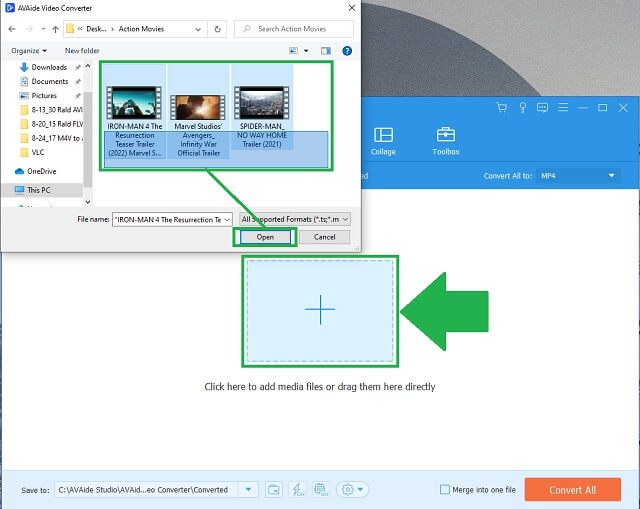Click New folder
Viewport: 640px width, 509px height.
pos(82,51)
